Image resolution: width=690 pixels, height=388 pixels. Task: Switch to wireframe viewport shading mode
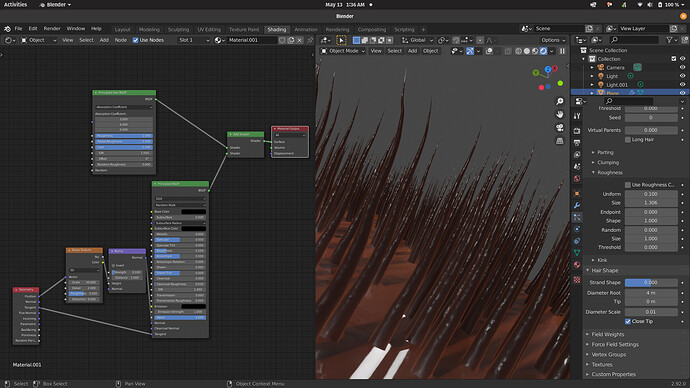tap(518, 51)
